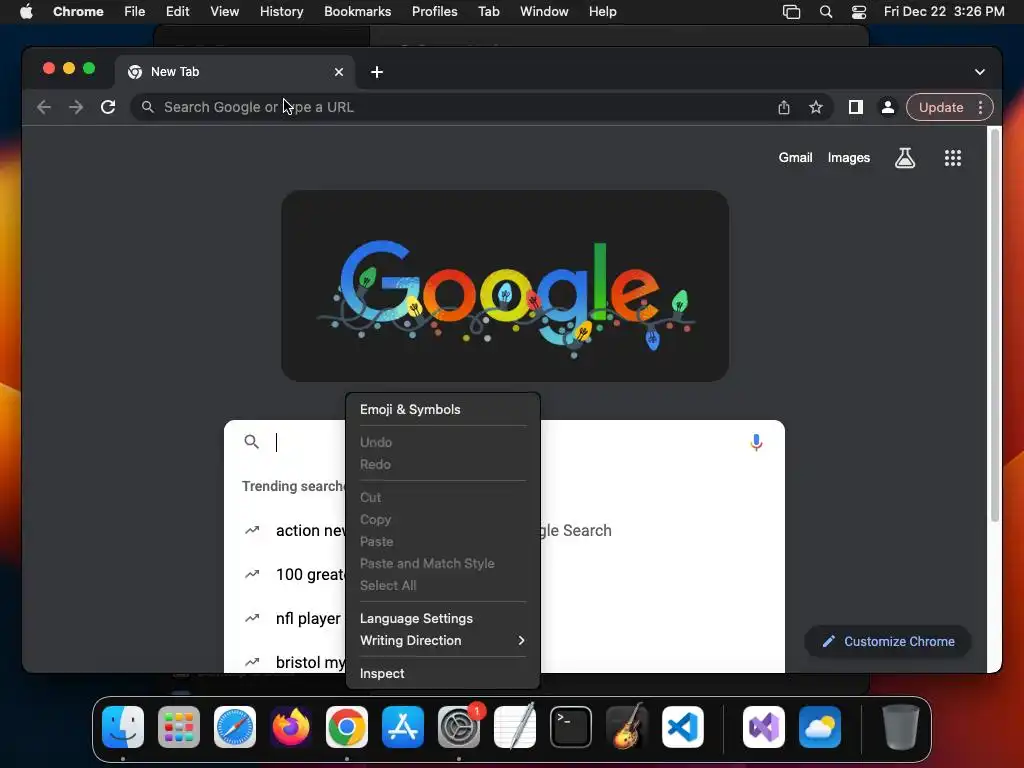Launch GarageBand from the Dock
1024x768 pixels.
627,726
